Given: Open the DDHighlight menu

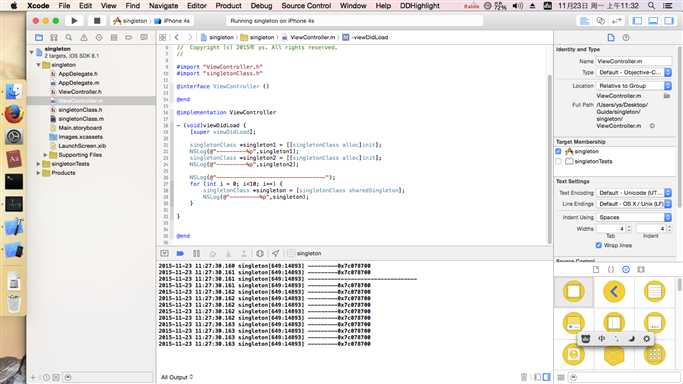Looking at the screenshot, I should click(x=420, y=6).
